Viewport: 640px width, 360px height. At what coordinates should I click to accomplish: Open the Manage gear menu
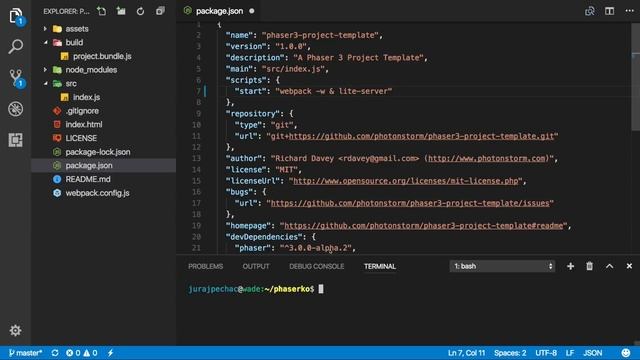click(x=16, y=330)
